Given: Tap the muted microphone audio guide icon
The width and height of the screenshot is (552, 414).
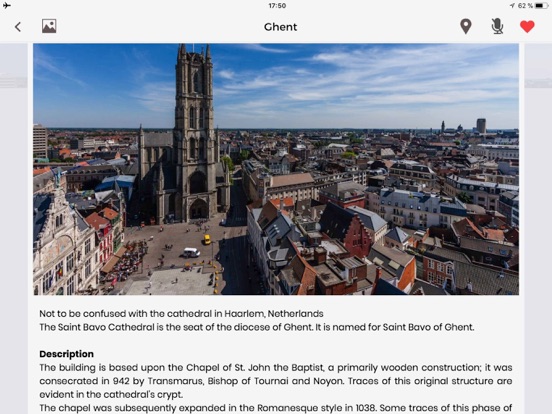Looking at the screenshot, I should [497, 26].
